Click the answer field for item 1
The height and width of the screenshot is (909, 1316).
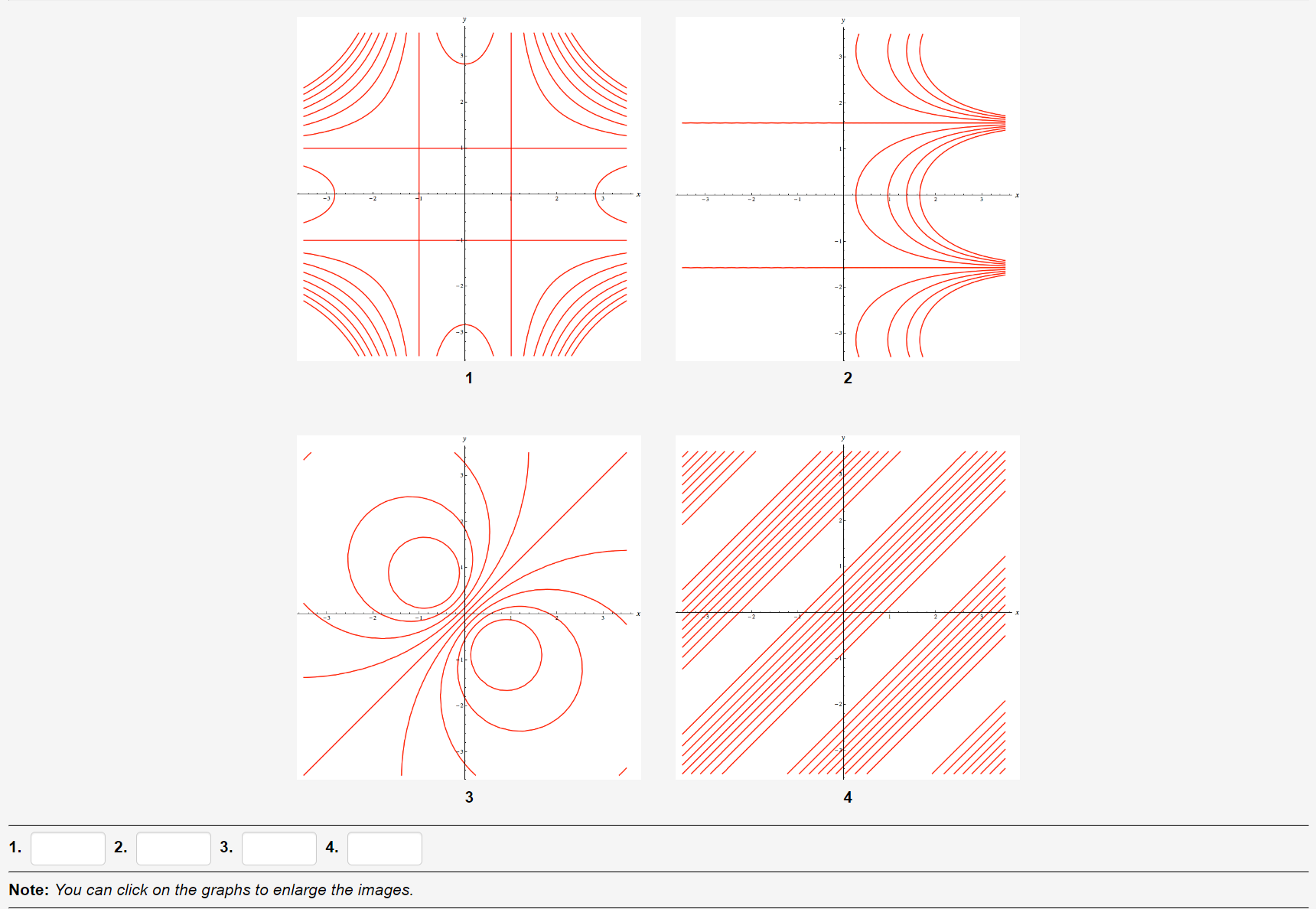click(68, 849)
